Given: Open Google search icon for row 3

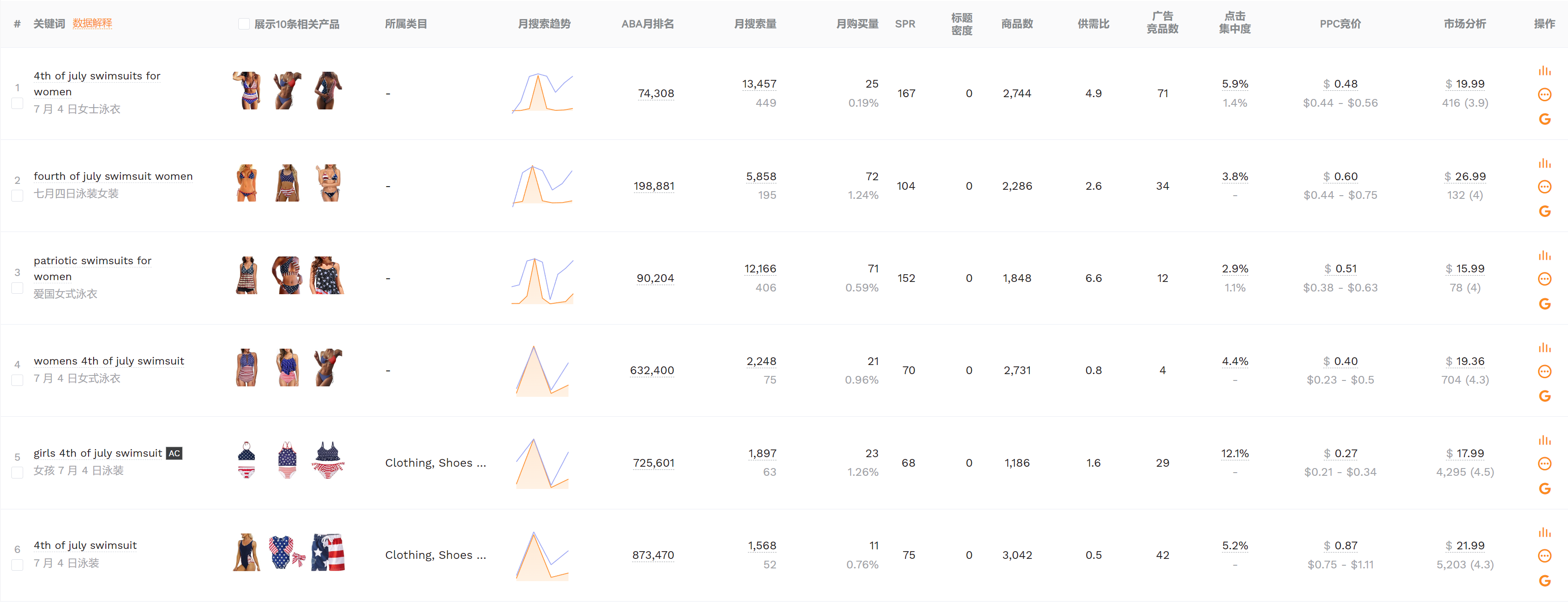Looking at the screenshot, I should tap(1544, 304).
